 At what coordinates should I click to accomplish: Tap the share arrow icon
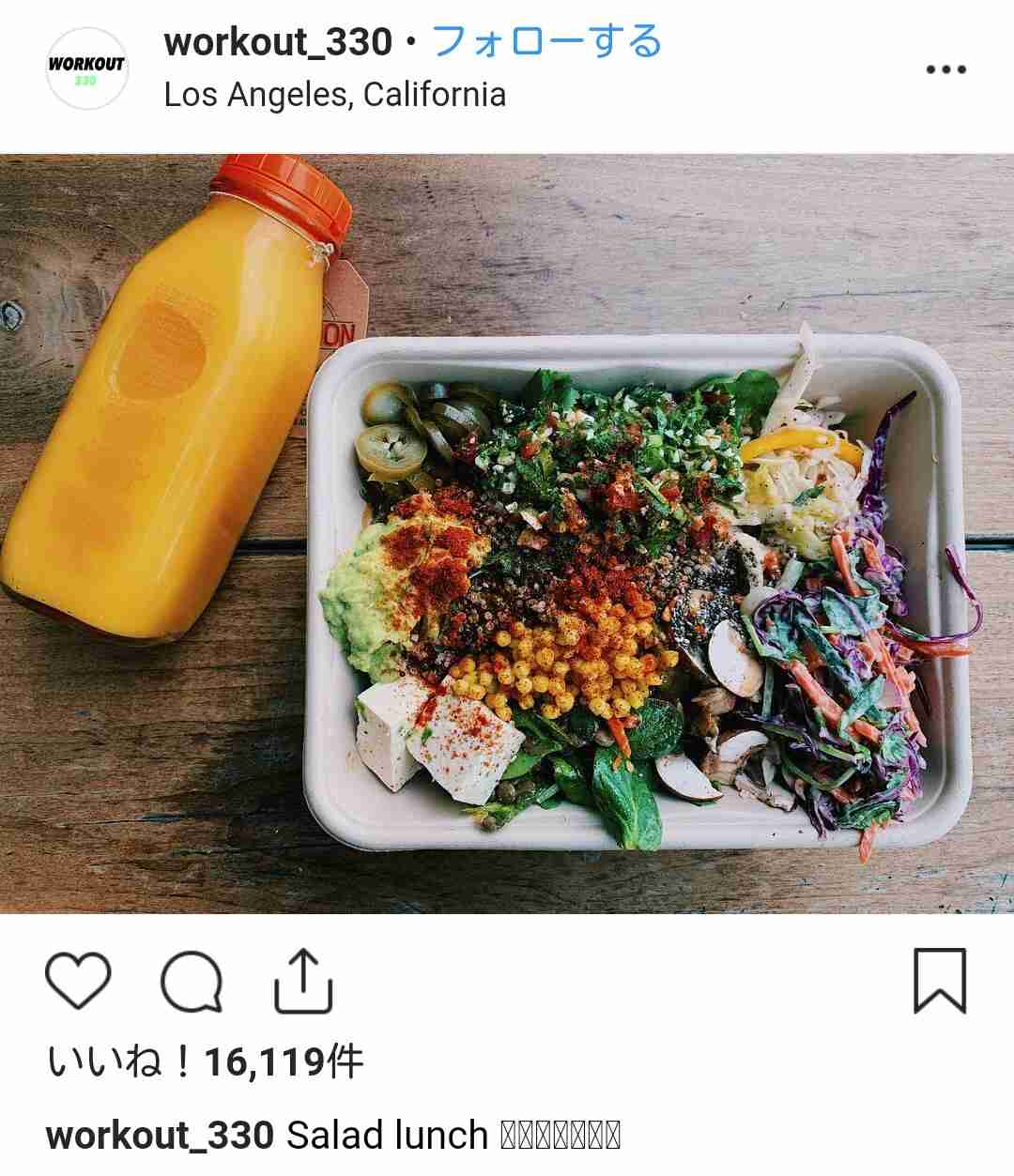point(303,981)
